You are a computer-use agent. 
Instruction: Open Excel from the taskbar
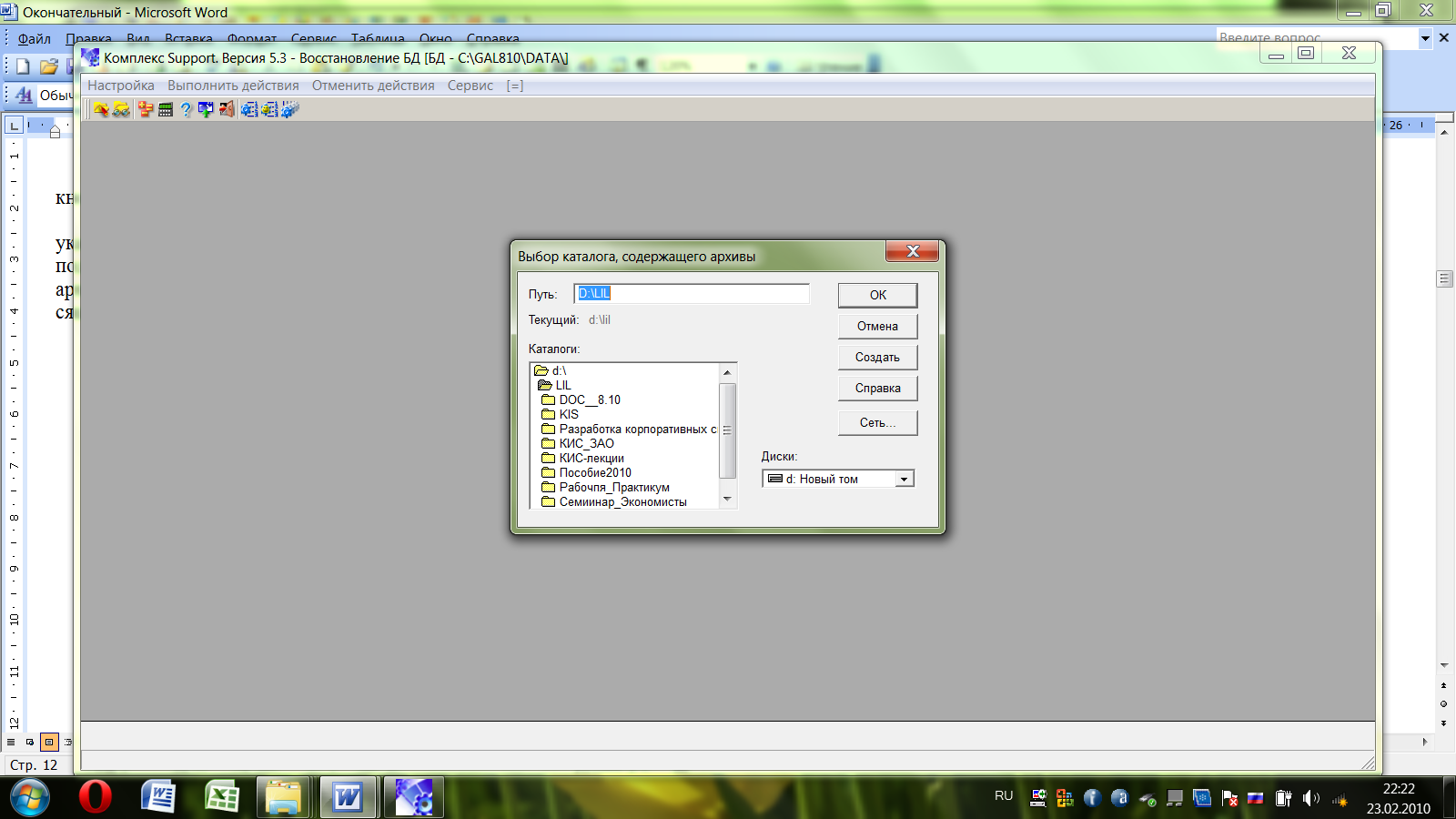point(221,797)
